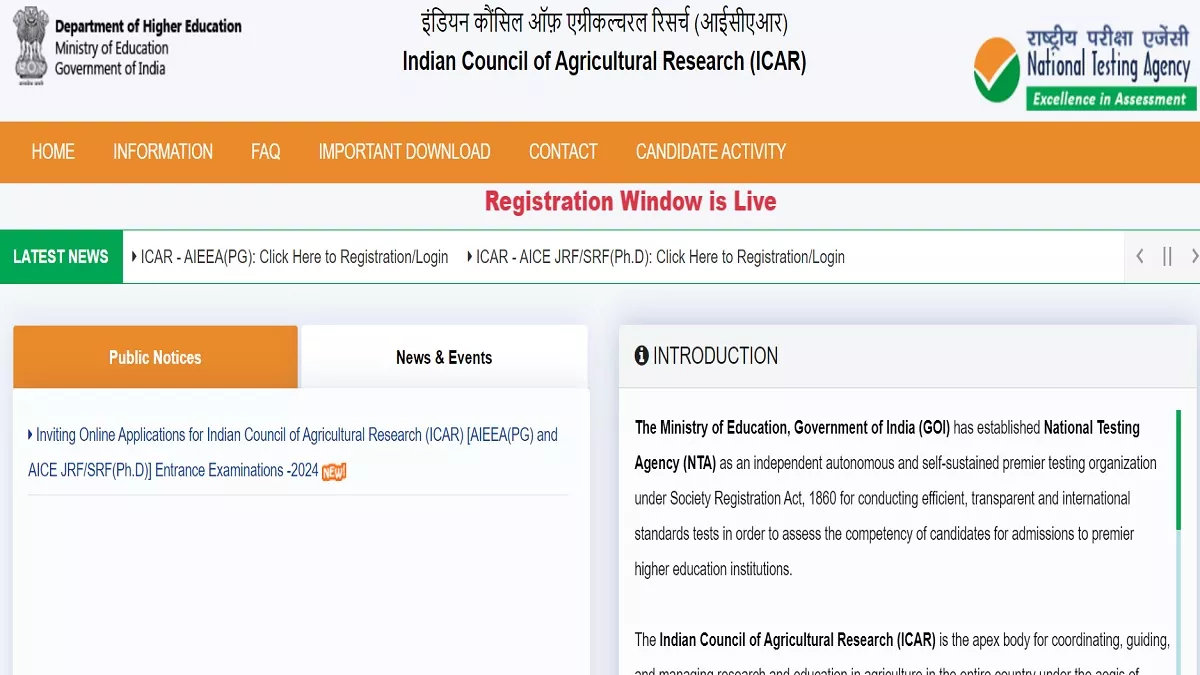The image size is (1200, 675).
Task: Pause the latest news ticker
Action: 1167,256
